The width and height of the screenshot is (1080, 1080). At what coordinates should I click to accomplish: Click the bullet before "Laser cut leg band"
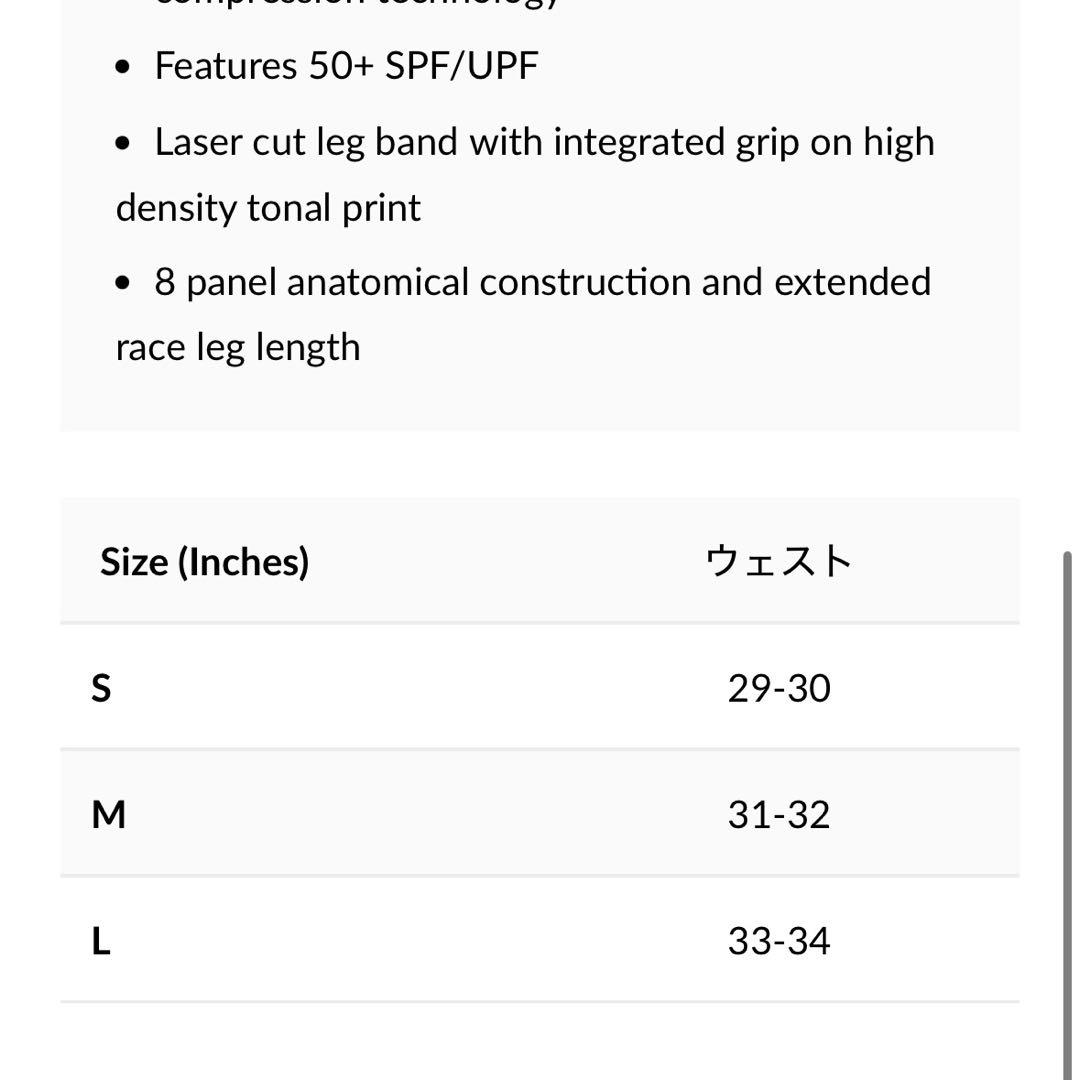point(123,143)
